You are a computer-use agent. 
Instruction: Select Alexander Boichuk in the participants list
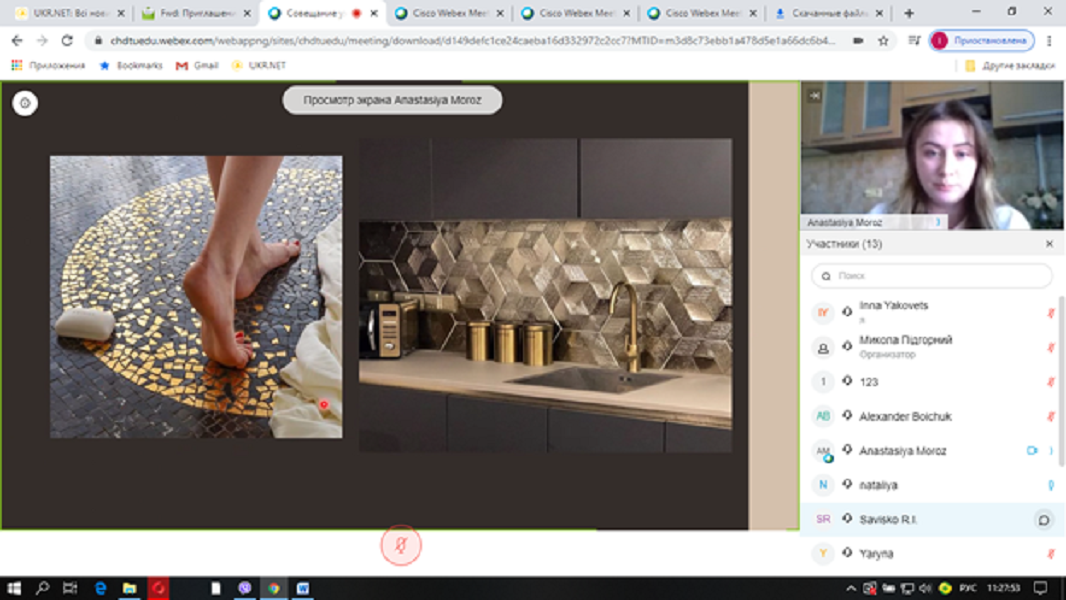pos(905,416)
